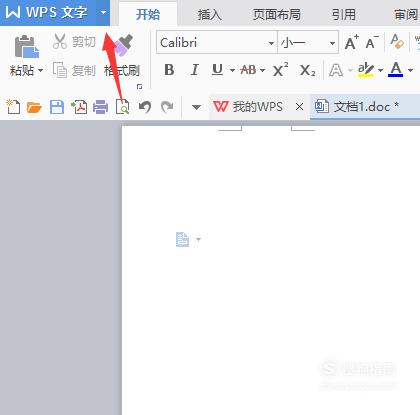Click the open folder icon

tap(34, 107)
